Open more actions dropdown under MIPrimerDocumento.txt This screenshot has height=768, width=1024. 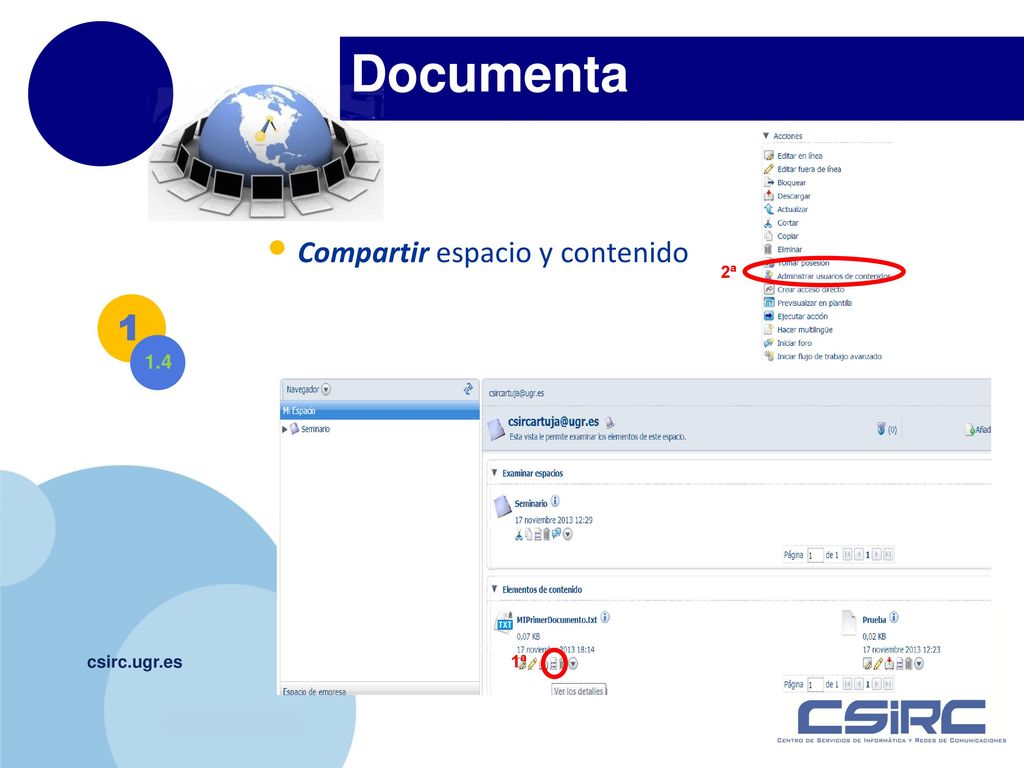573,664
